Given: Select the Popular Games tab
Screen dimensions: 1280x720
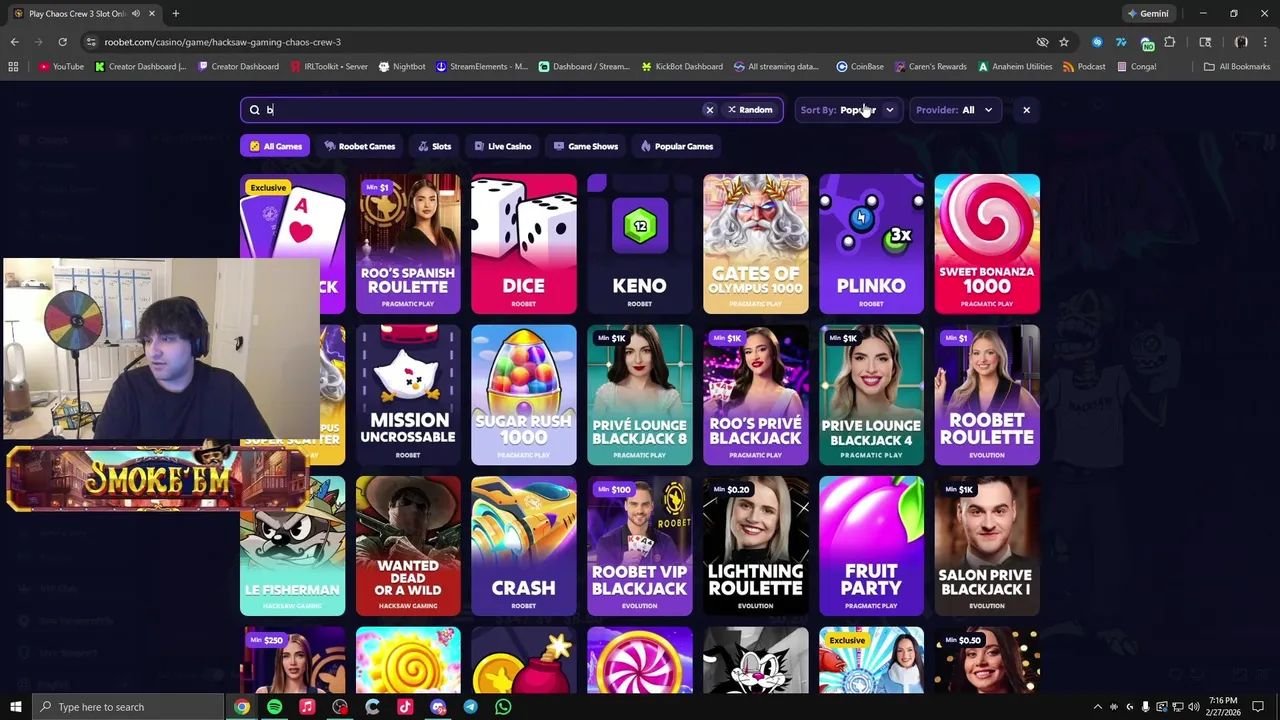Looking at the screenshot, I should (x=677, y=146).
